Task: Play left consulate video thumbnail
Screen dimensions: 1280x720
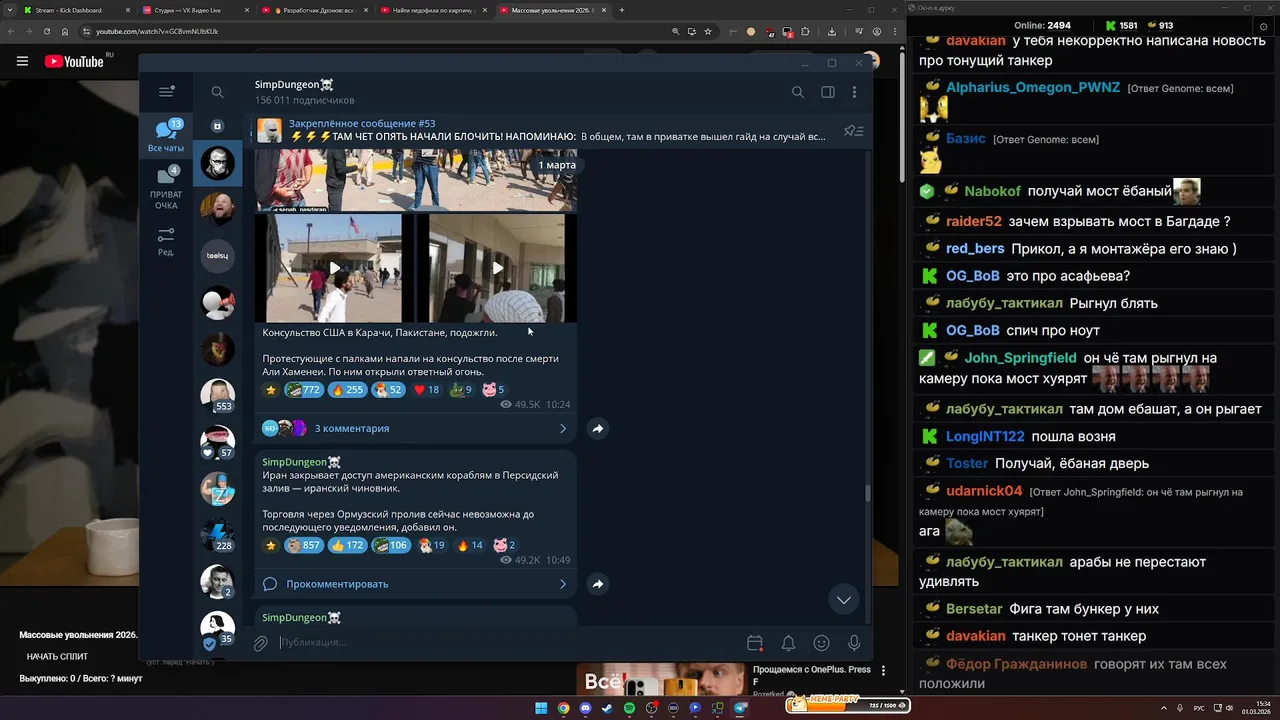Action: click(334, 268)
